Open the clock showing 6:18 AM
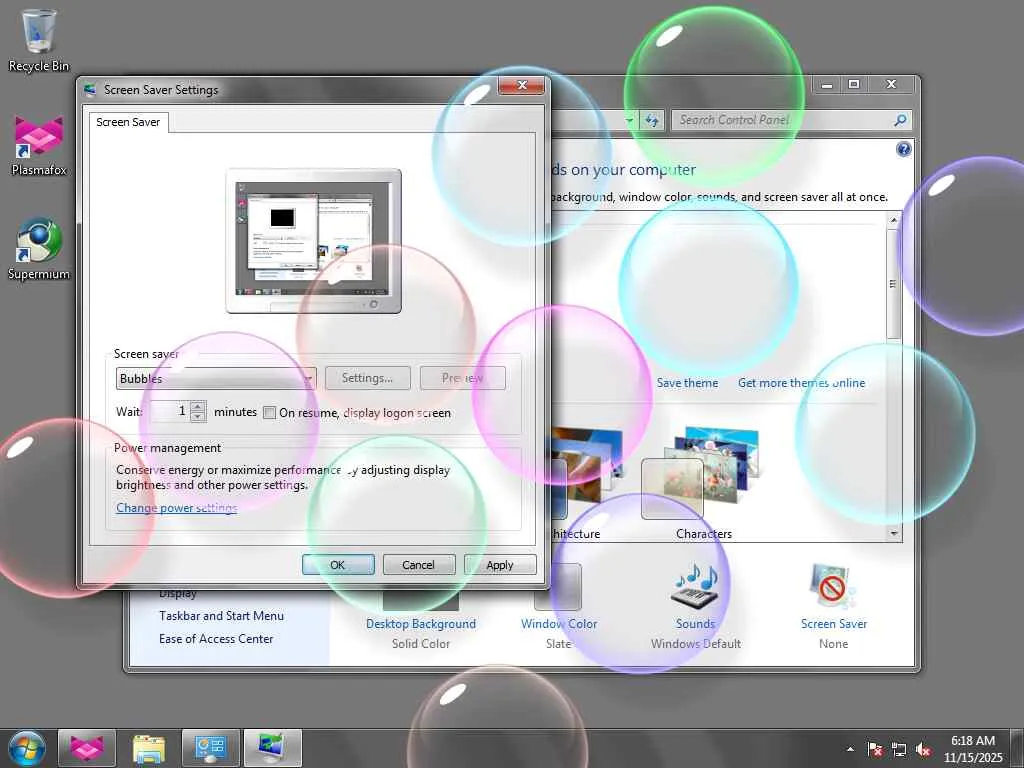The width and height of the screenshot is (1024, 768). 972,749
